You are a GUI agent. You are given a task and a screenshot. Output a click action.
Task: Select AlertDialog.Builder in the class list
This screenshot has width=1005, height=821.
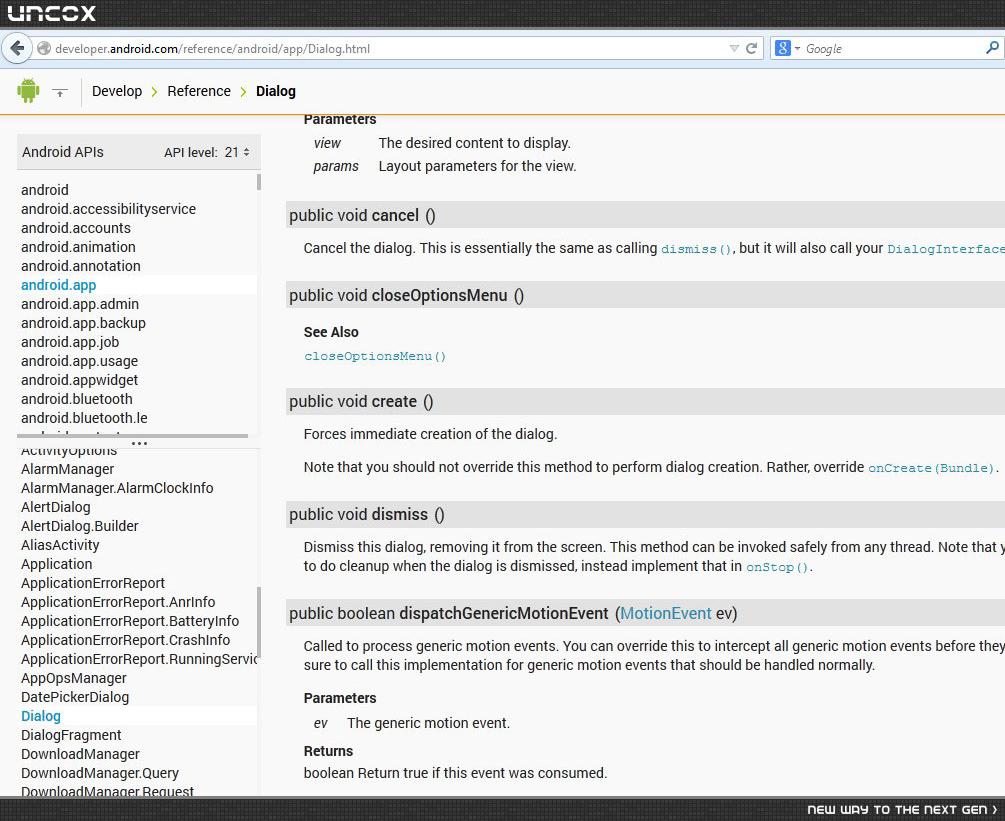coord(79,526)
